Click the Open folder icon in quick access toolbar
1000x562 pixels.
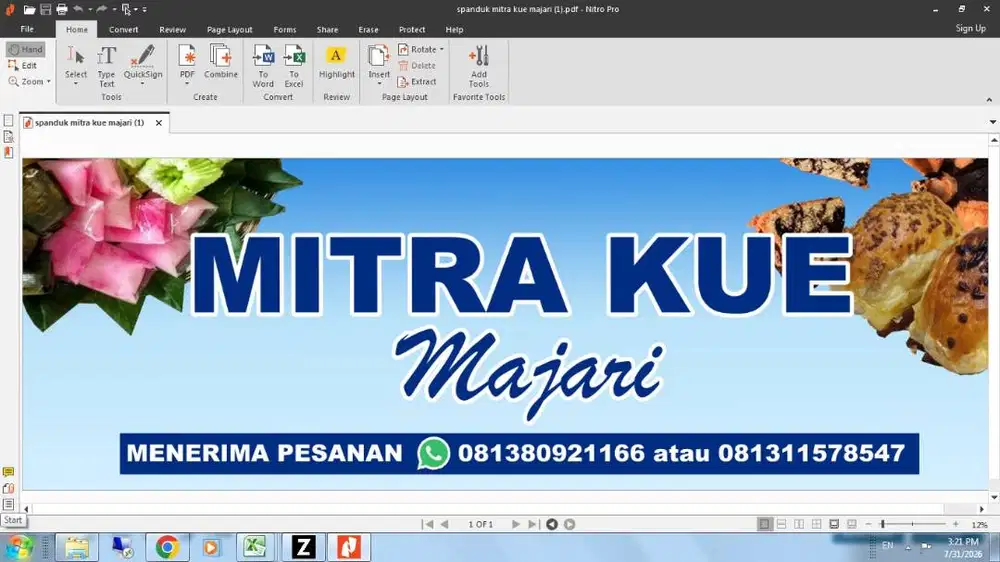[29, 10]
